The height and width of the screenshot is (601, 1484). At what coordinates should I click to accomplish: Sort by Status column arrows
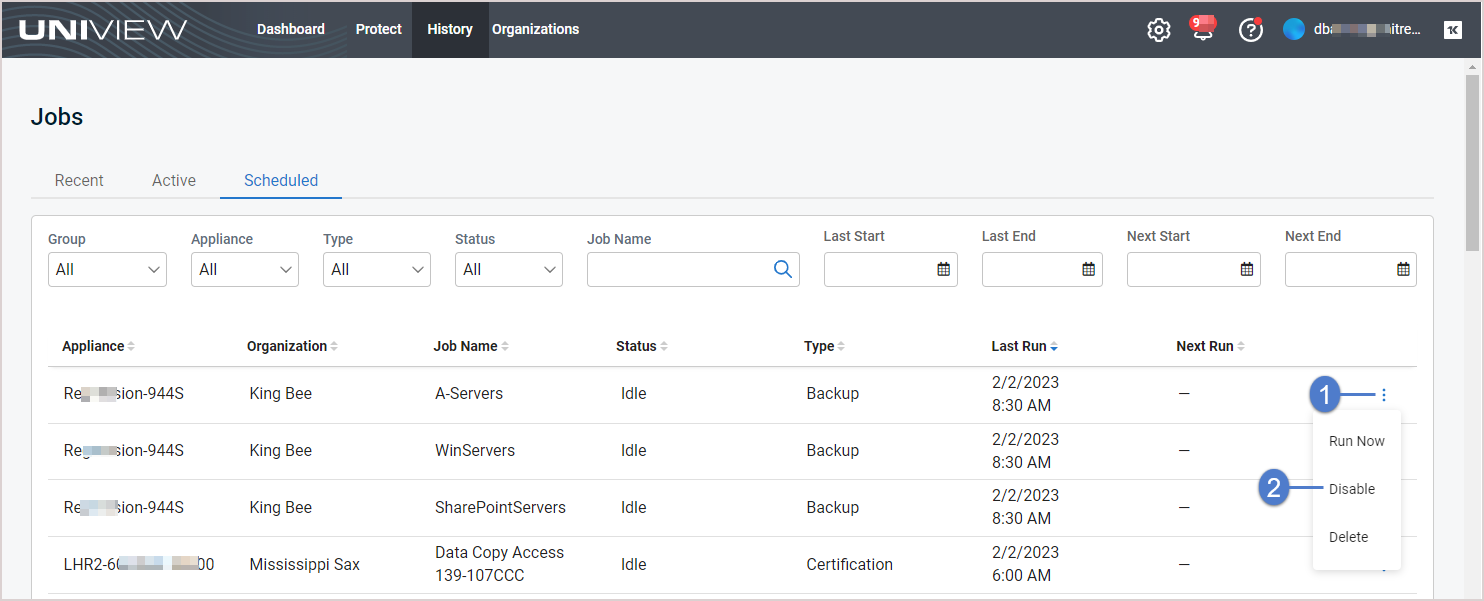tap(664, 347)
